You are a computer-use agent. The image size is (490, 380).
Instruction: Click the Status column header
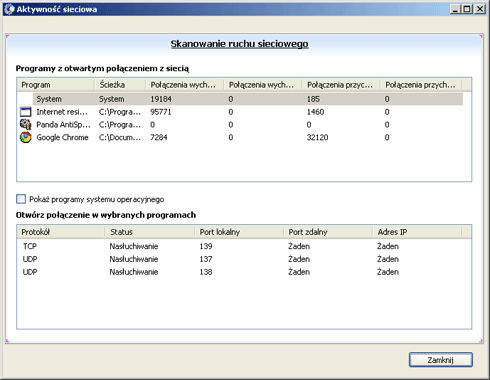[150, 232]
